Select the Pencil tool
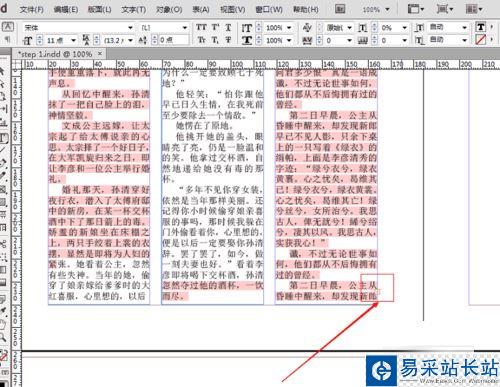 pos(3,176)
